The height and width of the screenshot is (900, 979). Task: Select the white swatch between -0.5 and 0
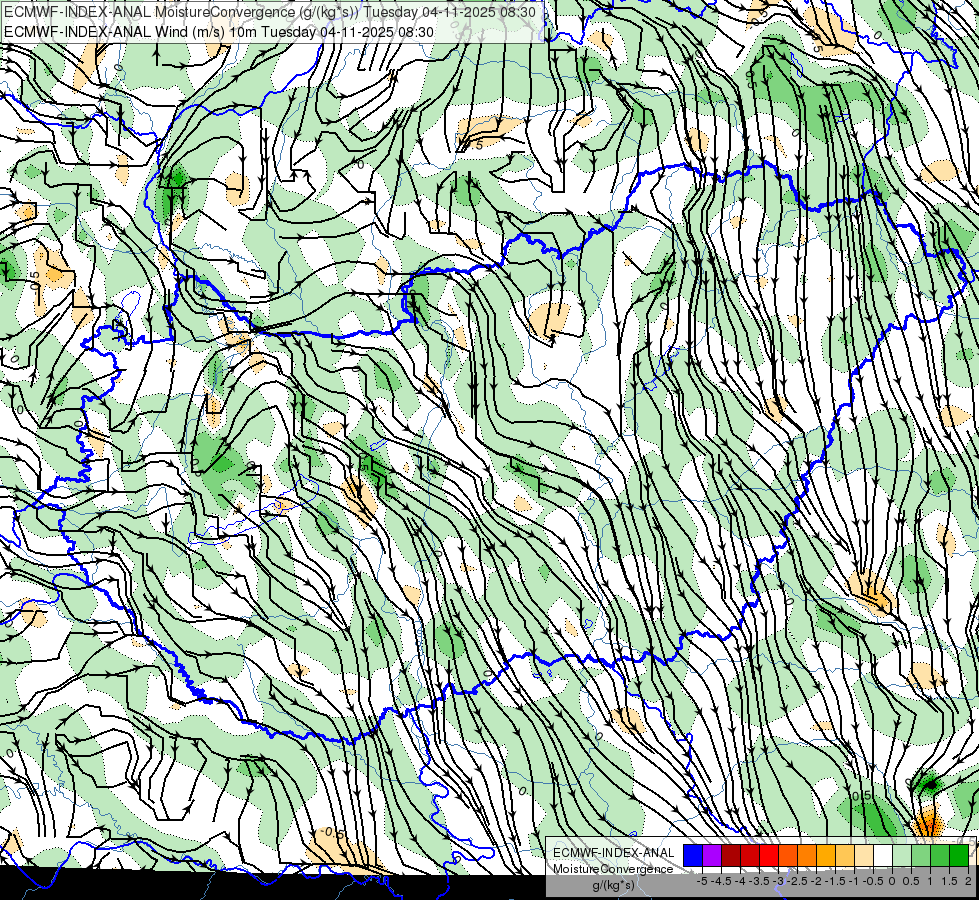(x=883, y=856)
